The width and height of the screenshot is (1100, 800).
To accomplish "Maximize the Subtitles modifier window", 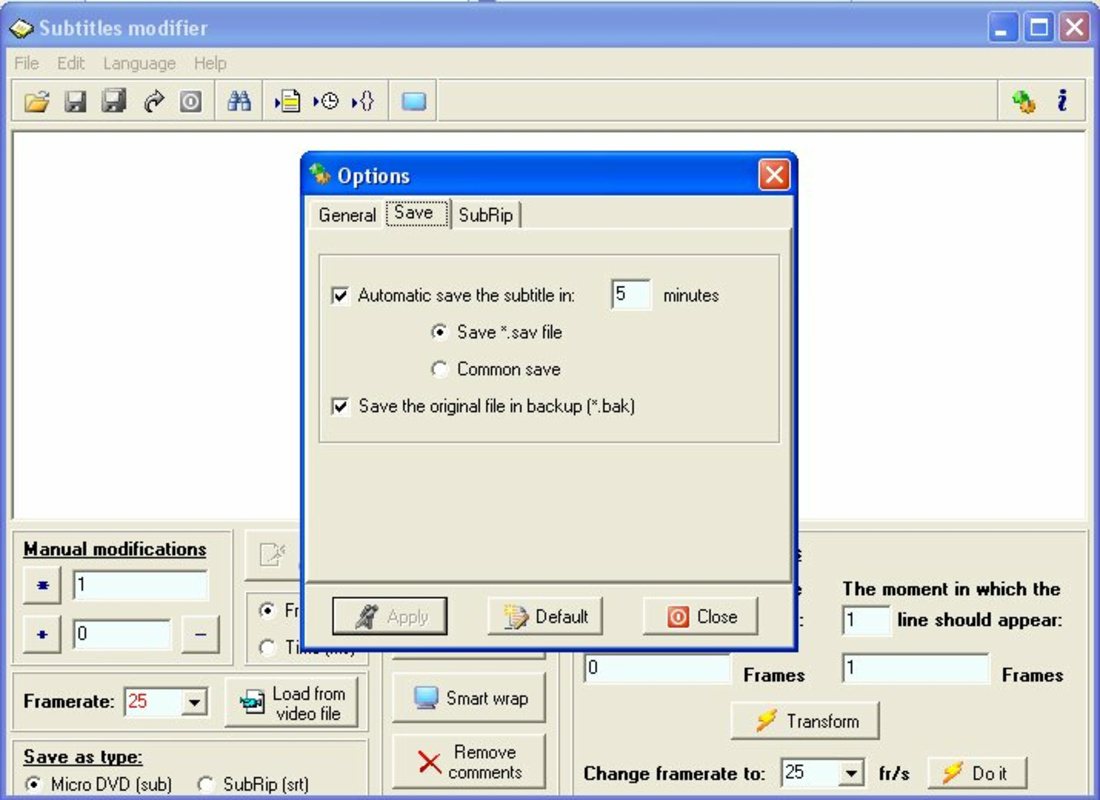I will pyautogui.click(x=1038, y=29).
